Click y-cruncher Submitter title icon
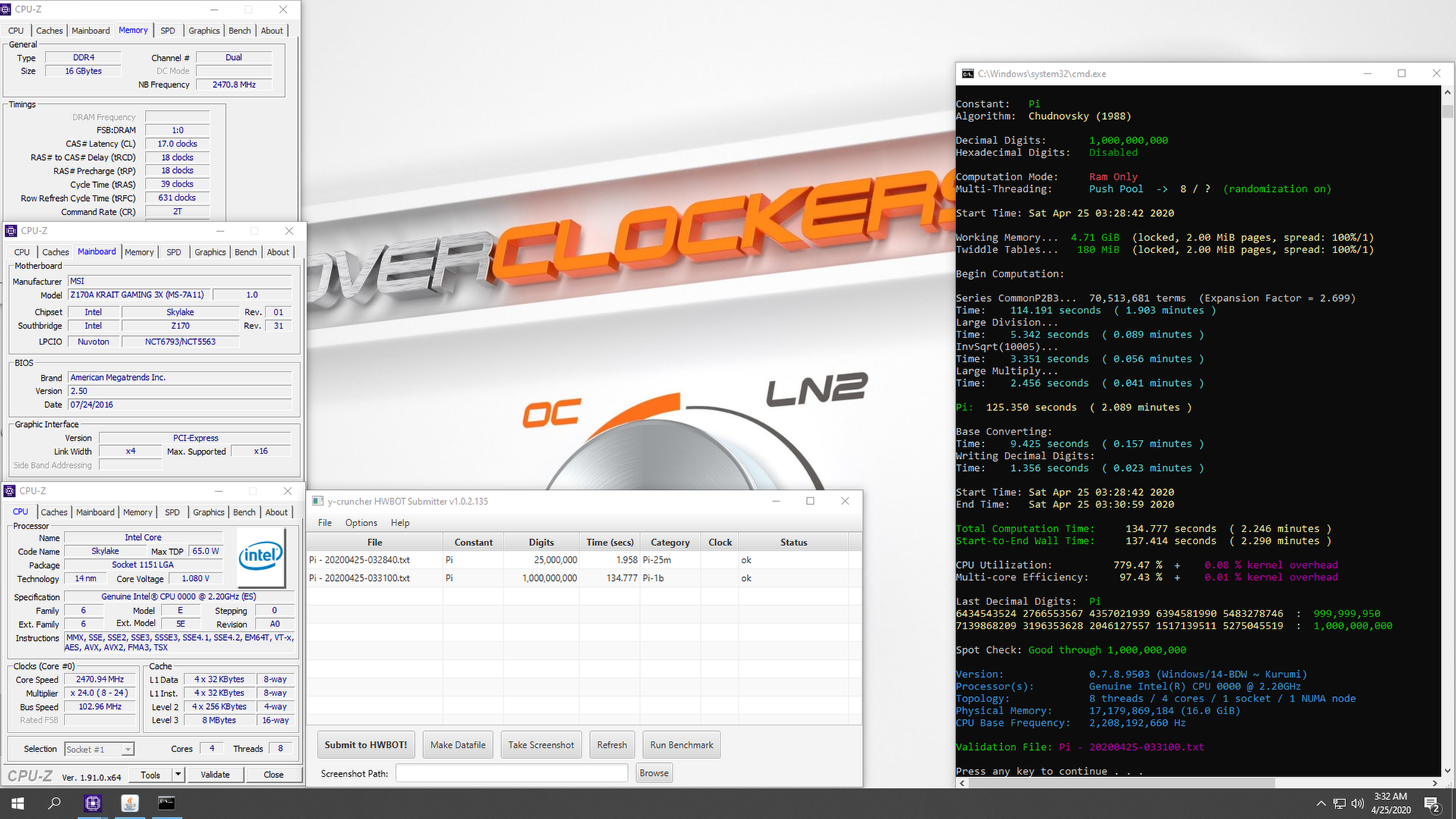 (318, 501)
